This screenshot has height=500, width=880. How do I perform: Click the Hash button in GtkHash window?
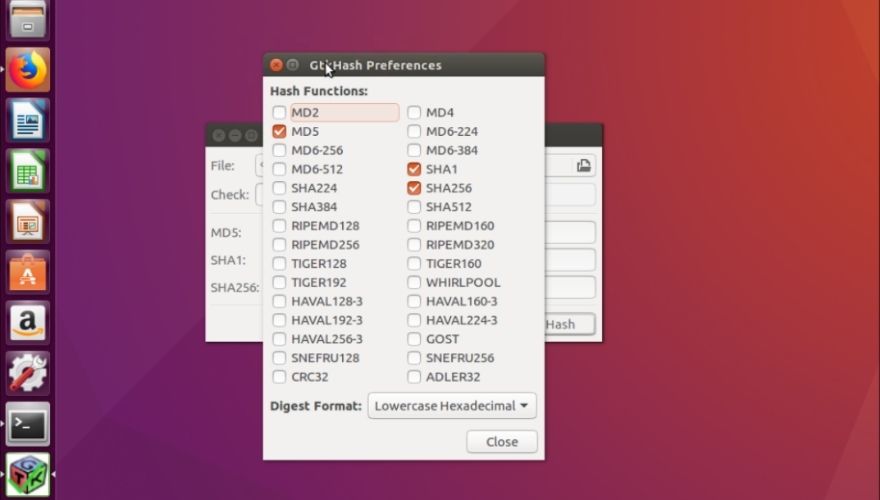point(569,324)
